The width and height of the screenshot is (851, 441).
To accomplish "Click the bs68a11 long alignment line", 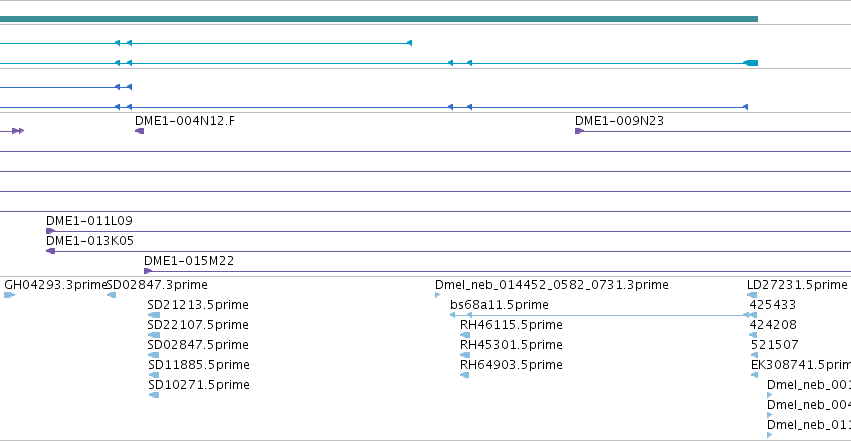I will point(604,315).
